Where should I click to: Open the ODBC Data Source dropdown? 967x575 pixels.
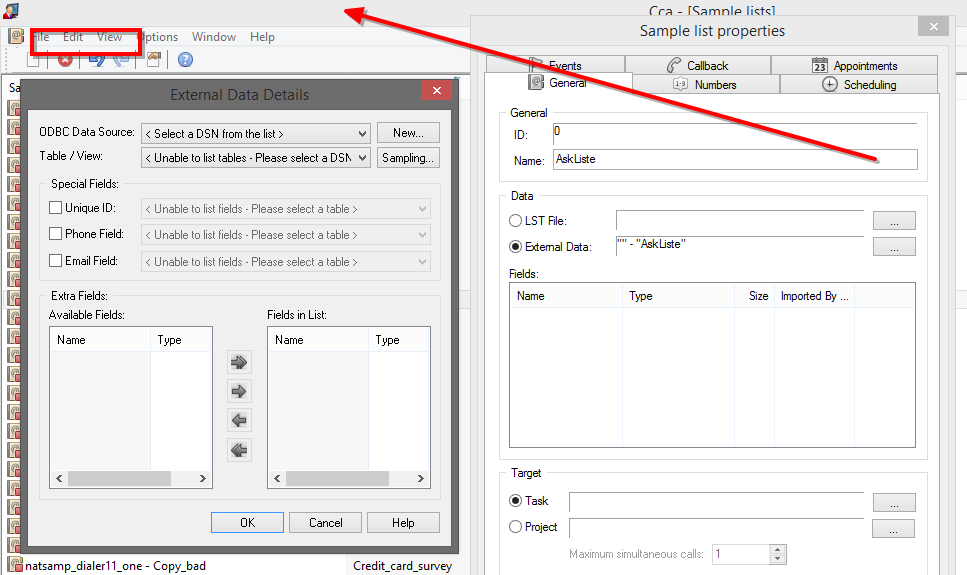coord(257,134)
